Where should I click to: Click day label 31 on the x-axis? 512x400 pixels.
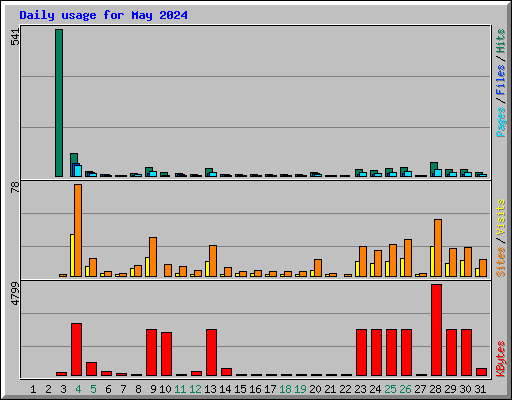[480, 389]
